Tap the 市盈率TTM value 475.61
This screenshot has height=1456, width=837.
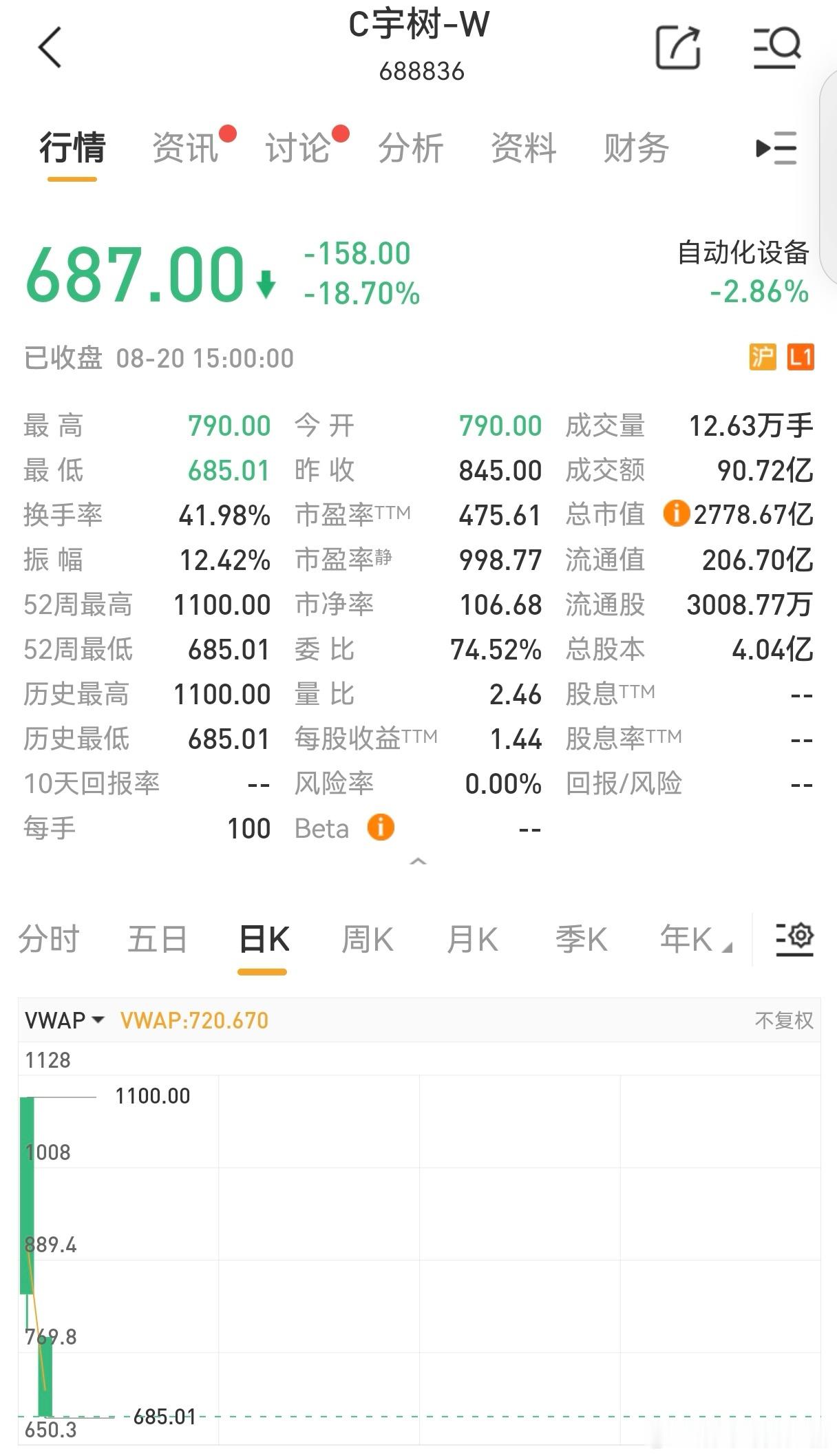click(x=500, y=515)
